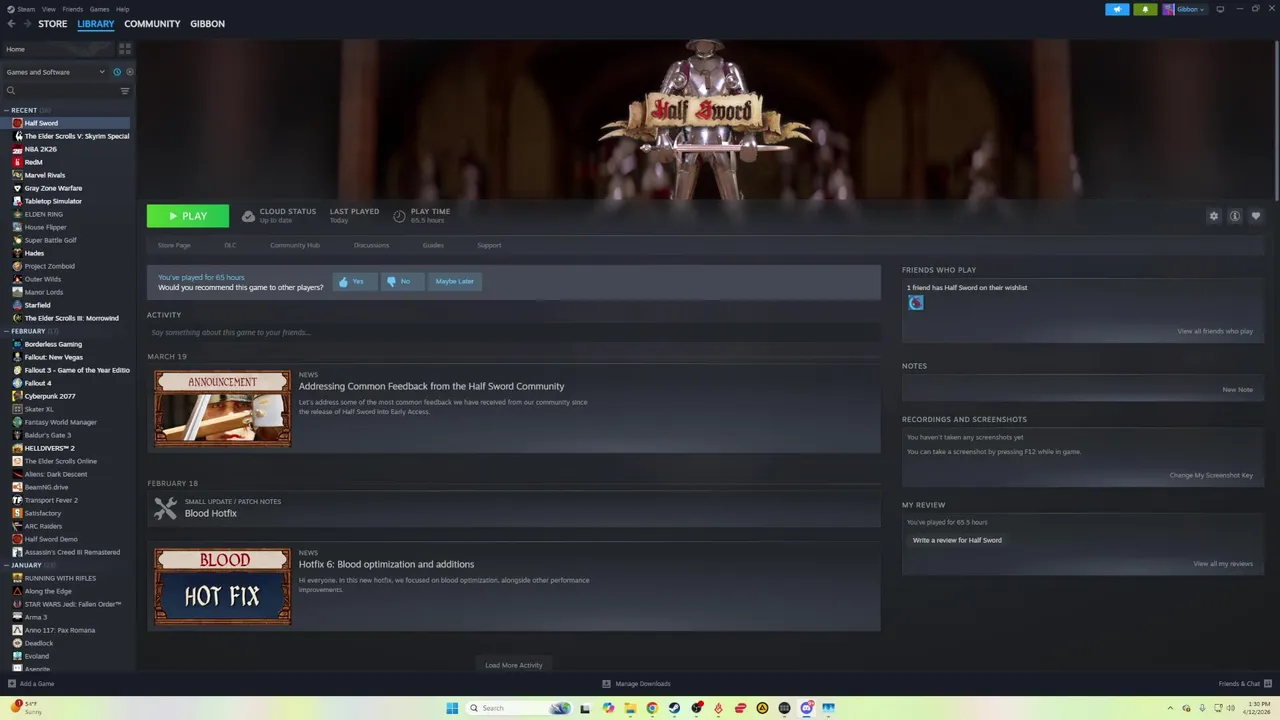This screenshot has width=1280, height=720.
Task: Click Change My Screenshot Key
Action: pyautogui.click(x=1211, y=475)
